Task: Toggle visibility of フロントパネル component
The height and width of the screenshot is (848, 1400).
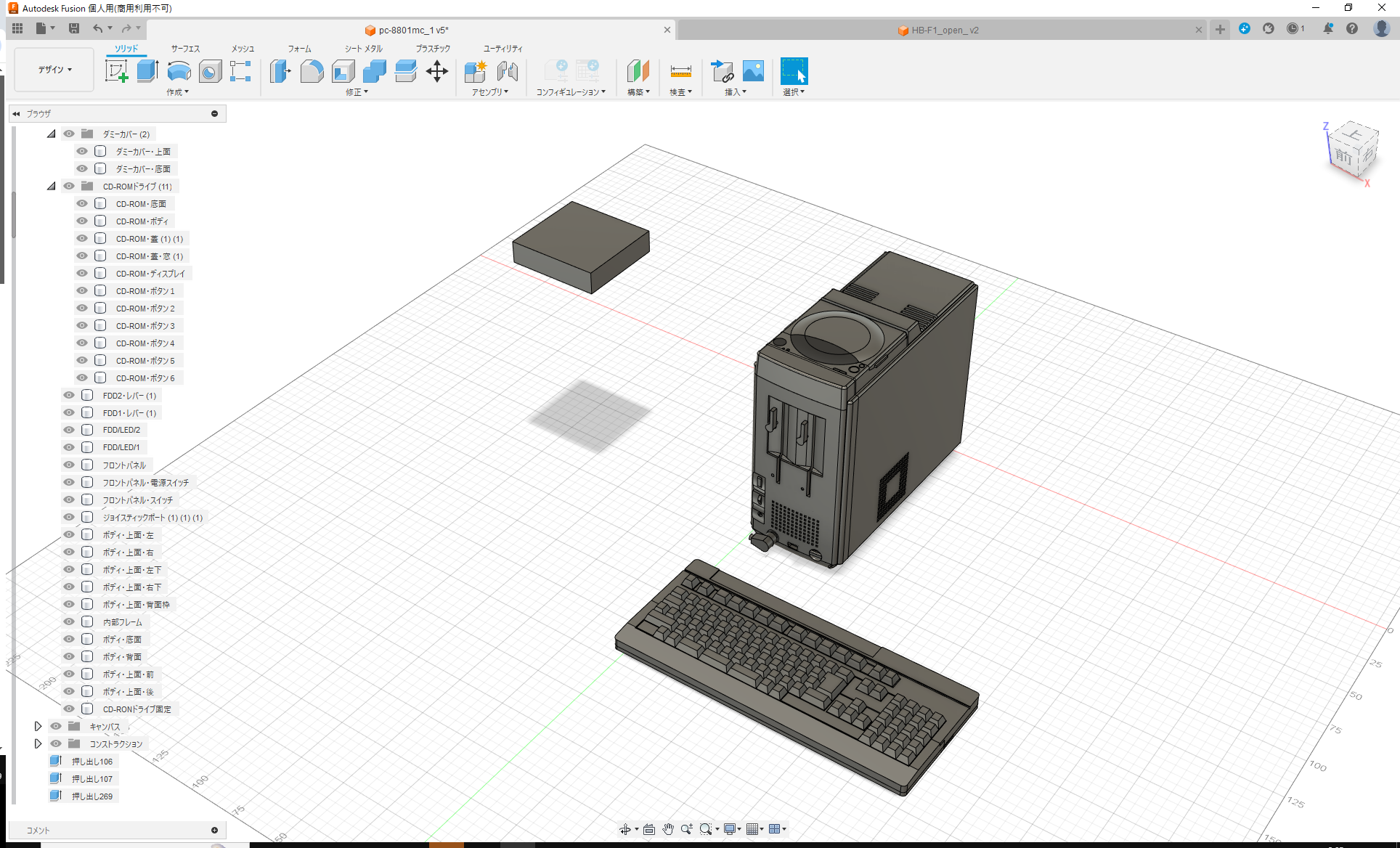Action: tap(68, 465)
